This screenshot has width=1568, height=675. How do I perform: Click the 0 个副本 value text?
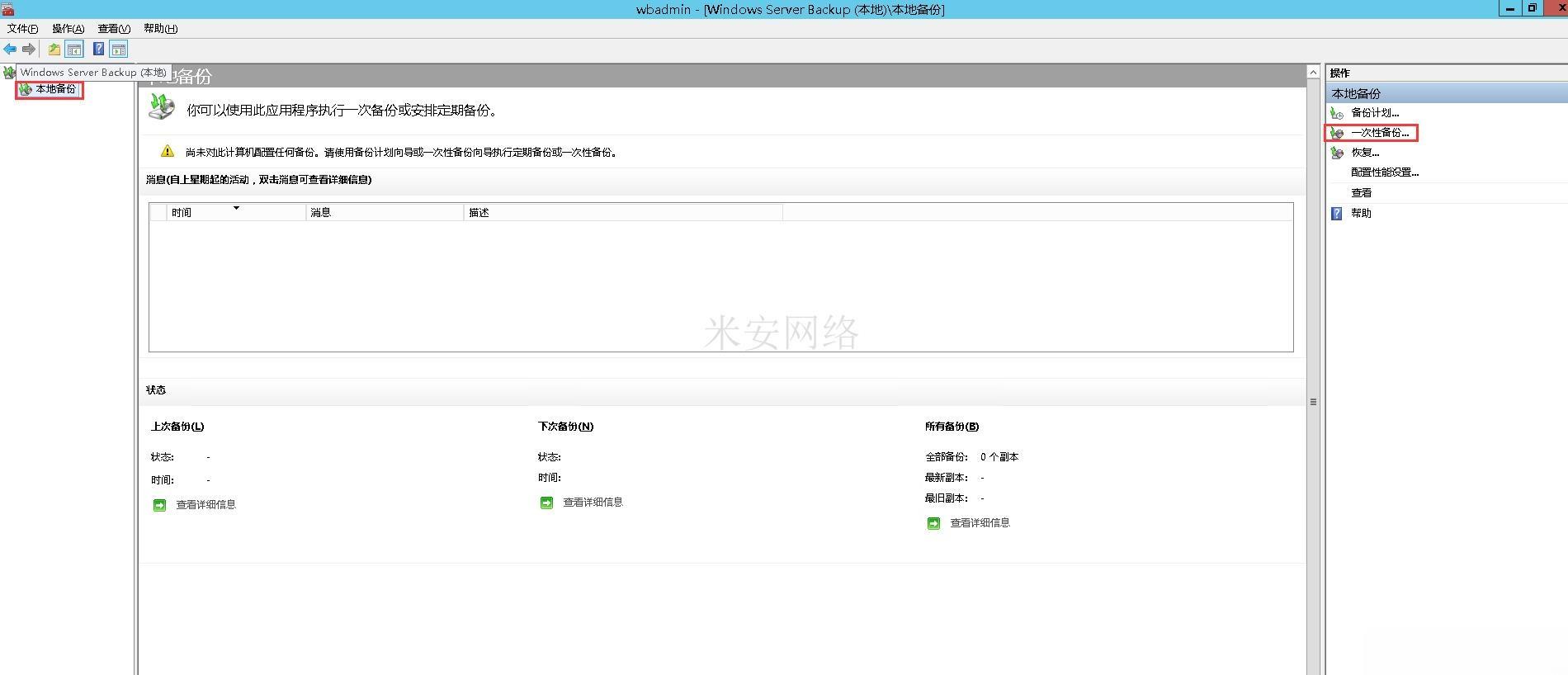pos(999,457)
